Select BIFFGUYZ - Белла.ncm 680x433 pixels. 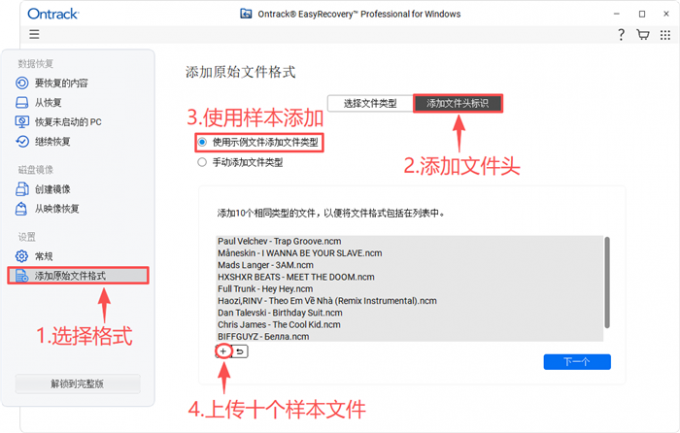point(263,336)
